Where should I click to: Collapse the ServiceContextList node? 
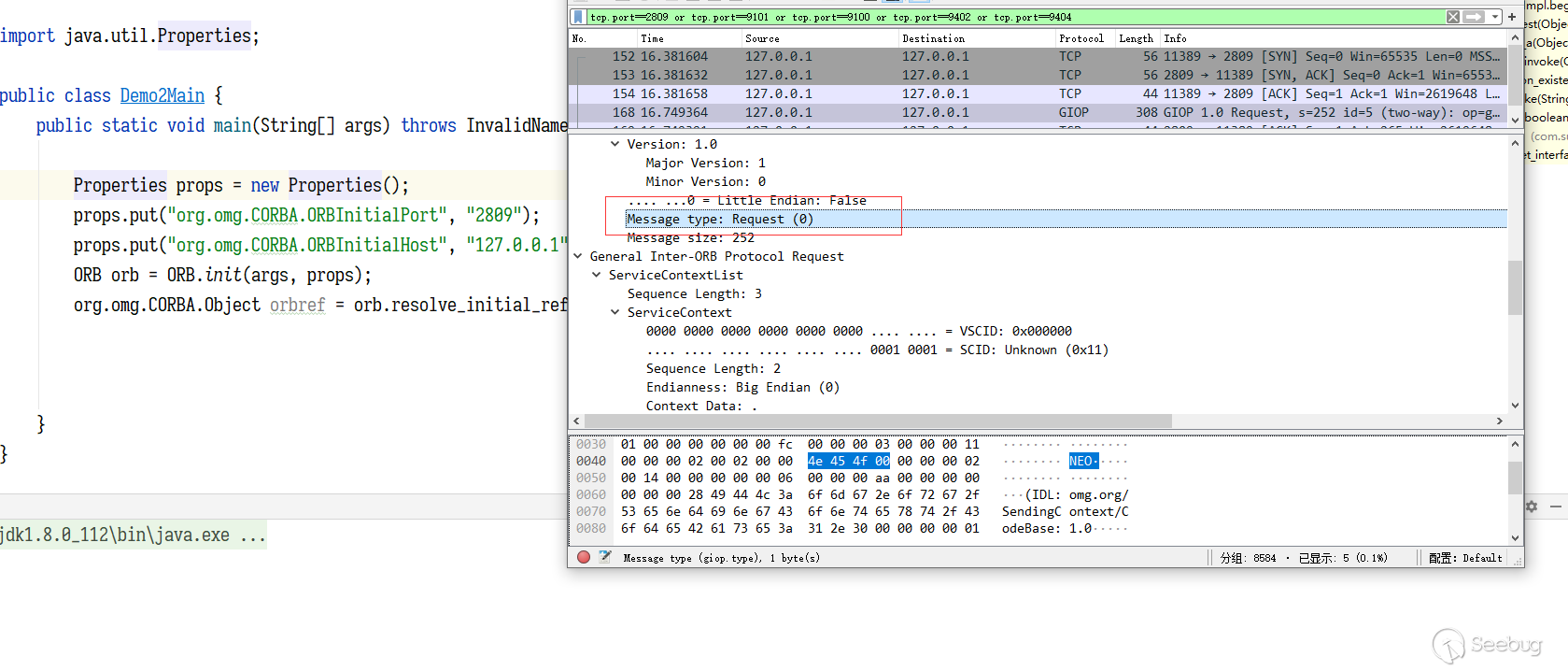[596, 275]
